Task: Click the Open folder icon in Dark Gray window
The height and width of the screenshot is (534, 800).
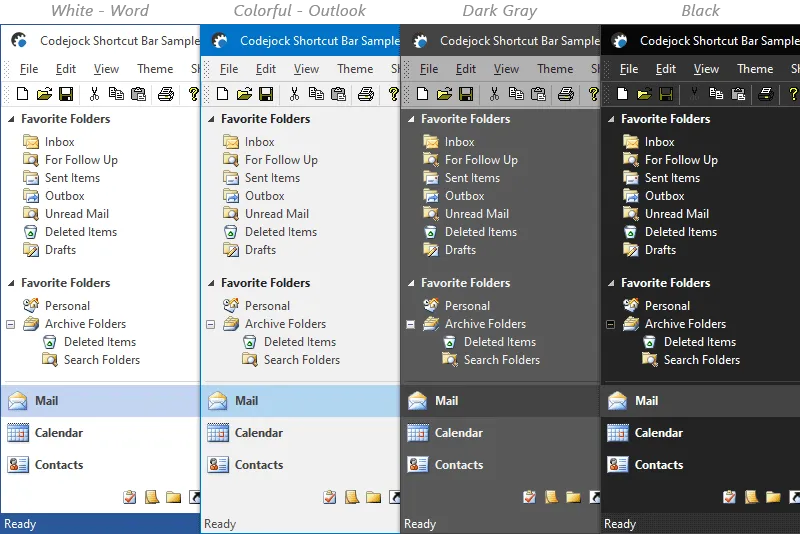Action: click(x=444, y=94)
